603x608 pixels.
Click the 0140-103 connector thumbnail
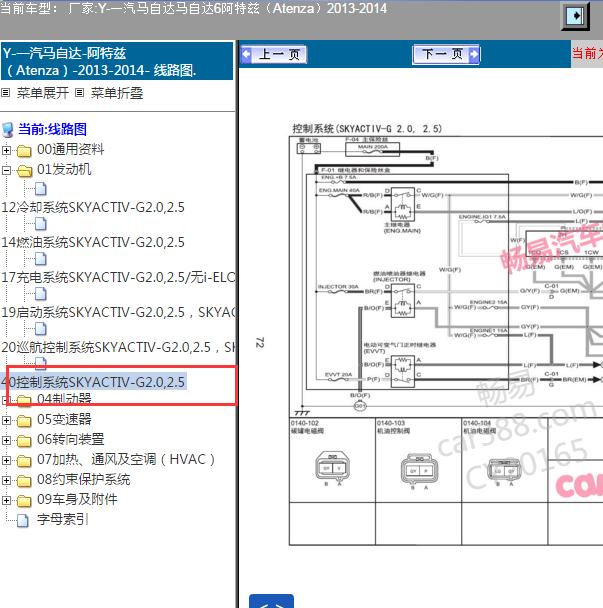pyautogui.click(x=419, y=470)
